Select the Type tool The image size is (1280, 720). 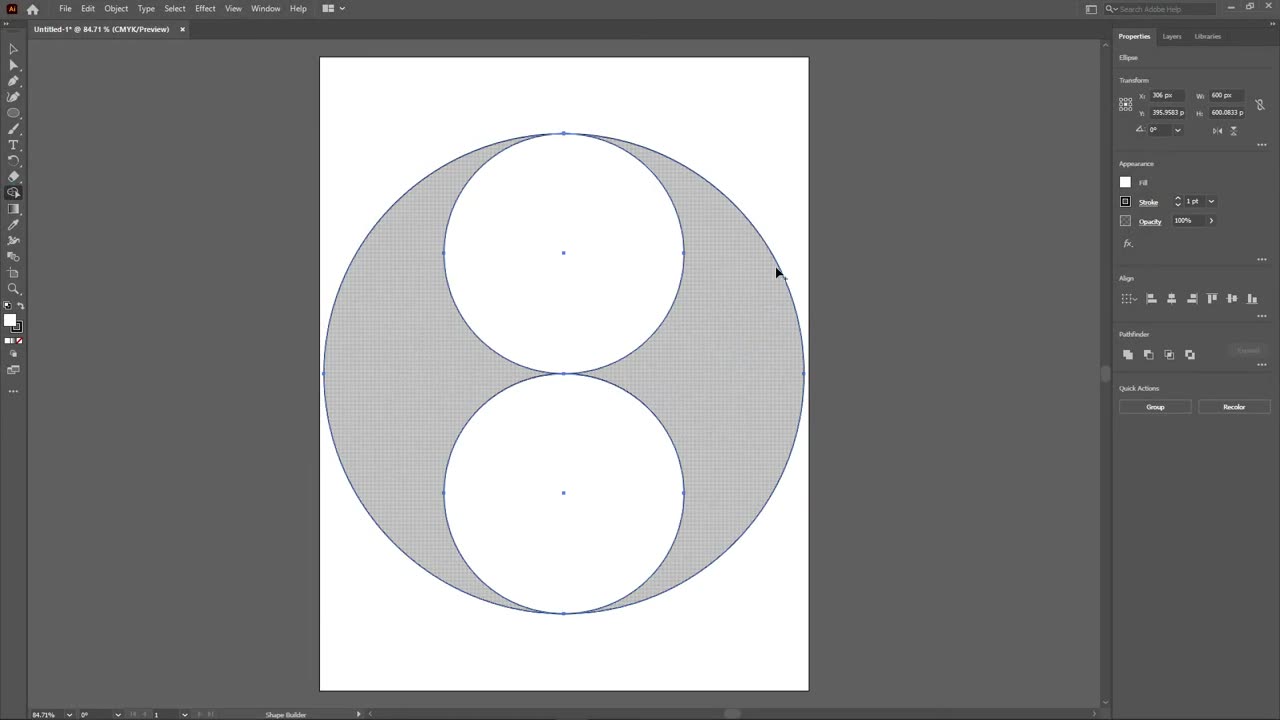tap(13, 144)
